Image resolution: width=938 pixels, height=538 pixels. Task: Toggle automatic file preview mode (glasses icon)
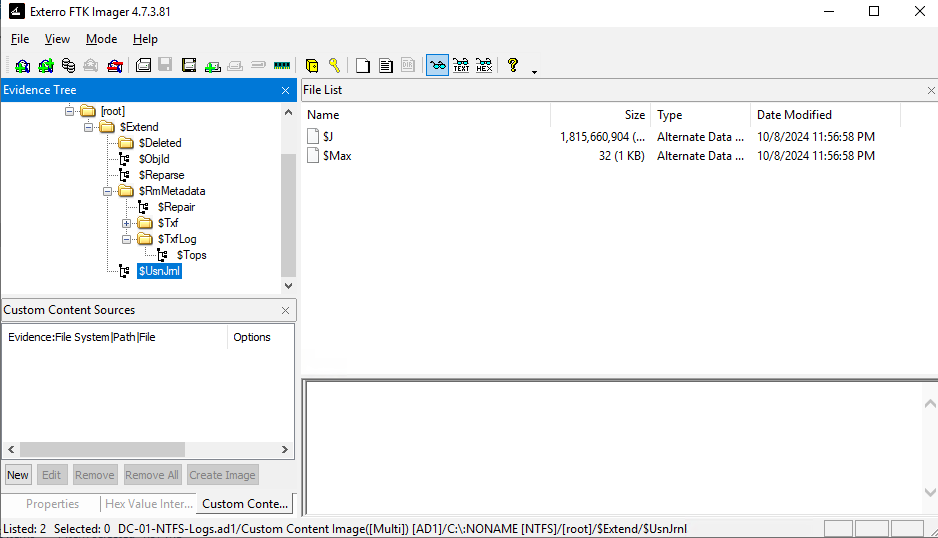(x=437, y=66)
